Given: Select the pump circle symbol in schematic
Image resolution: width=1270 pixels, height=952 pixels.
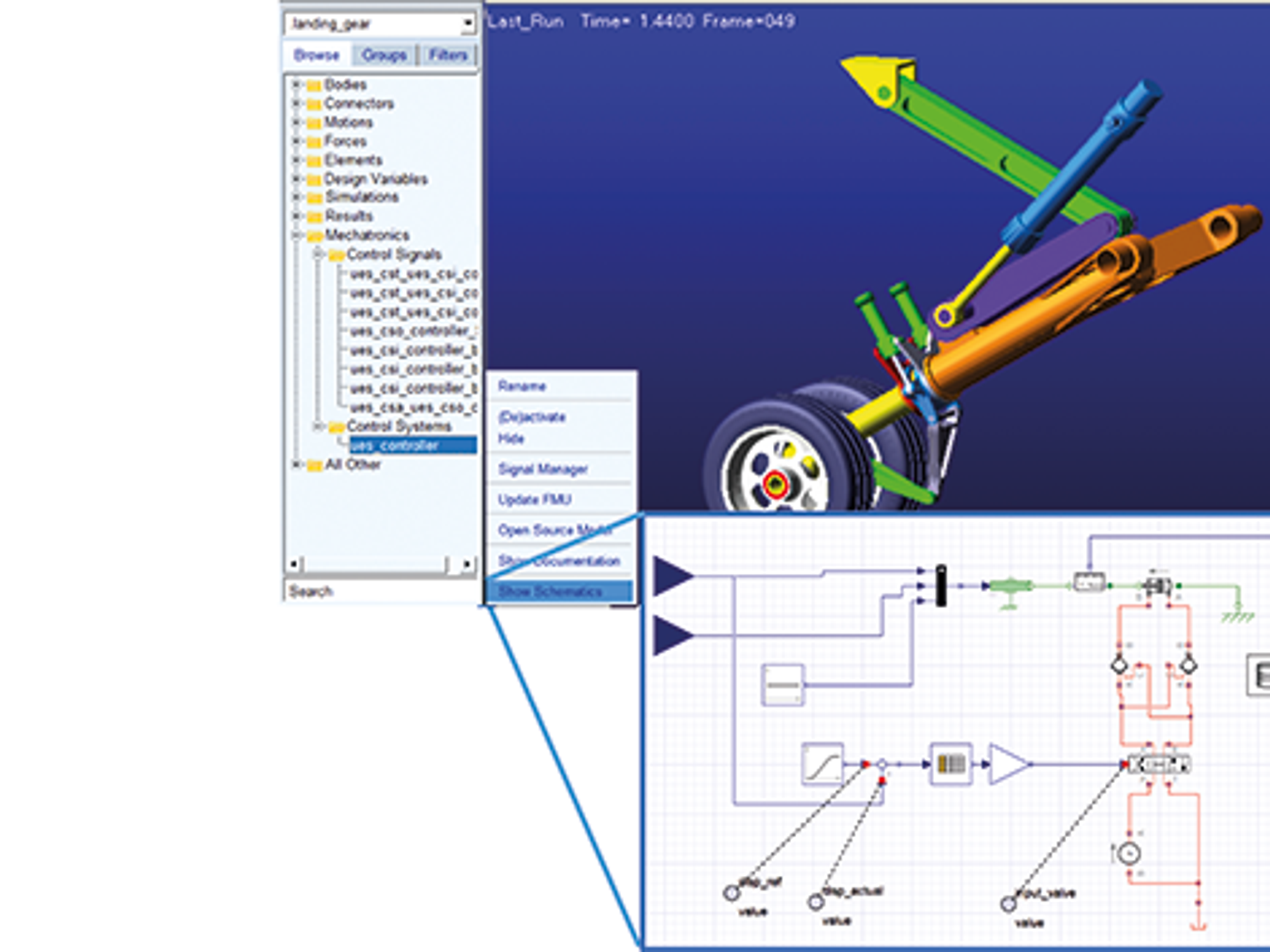Looking at the screenshot, I should point(1129,854).
